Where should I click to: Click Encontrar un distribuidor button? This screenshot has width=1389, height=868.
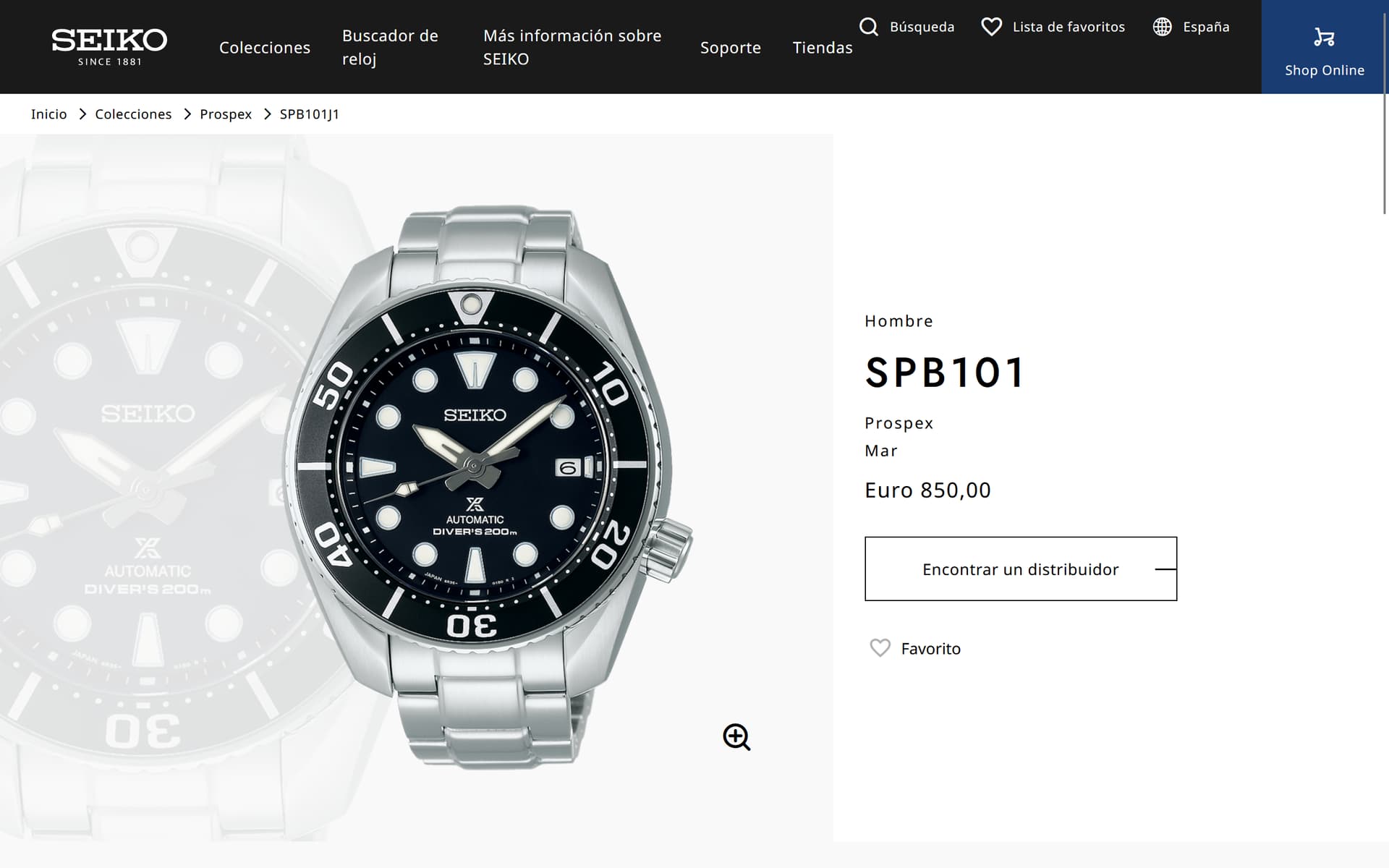click(1020, 569)
